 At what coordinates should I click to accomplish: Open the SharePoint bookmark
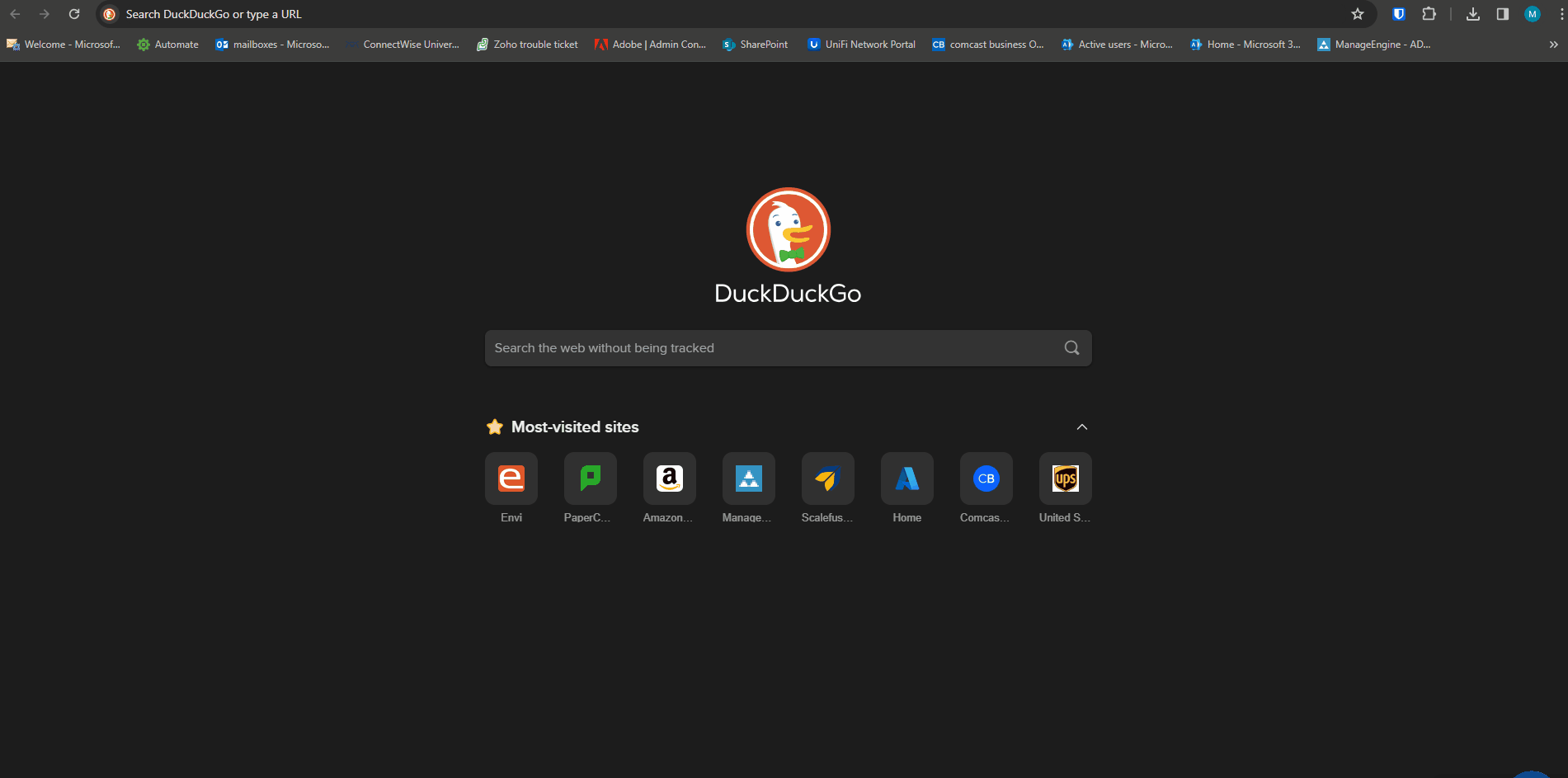755,45
